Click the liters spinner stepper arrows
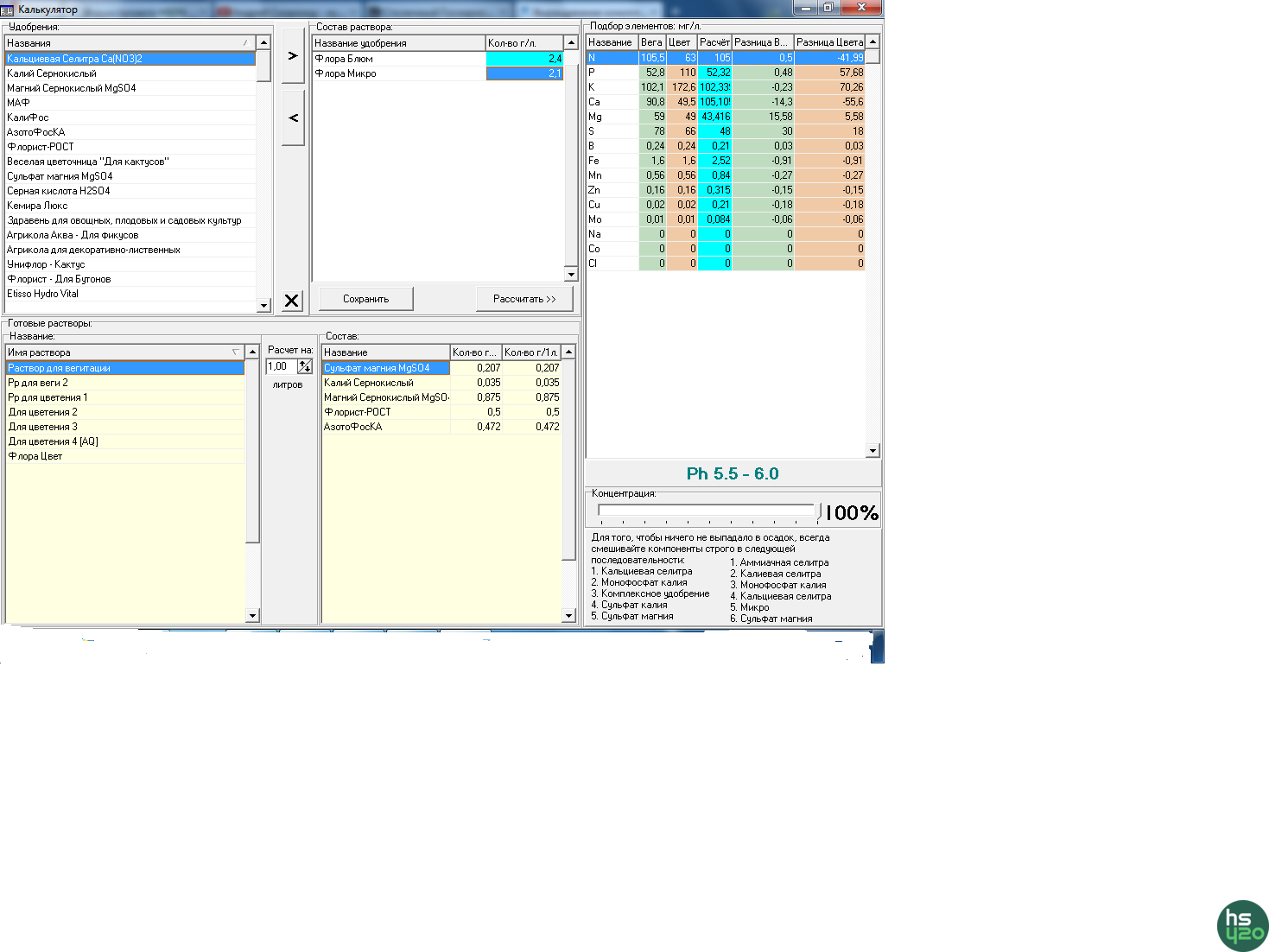Image resolution: width=1269 pixels, height=952 pixels. click(305, 366)
